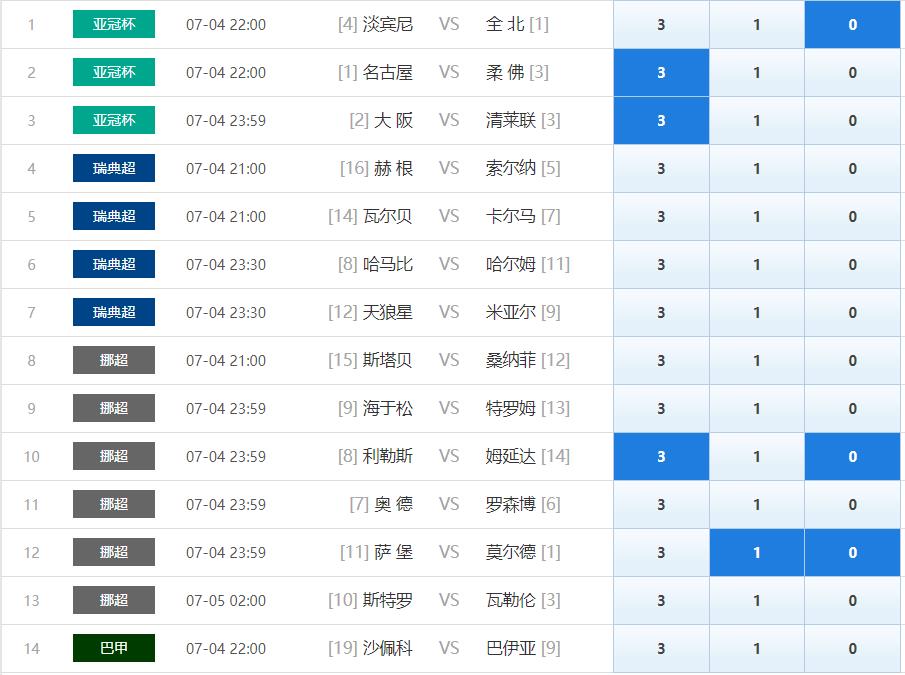Open the home team 天狼星 link

point(387,312)
